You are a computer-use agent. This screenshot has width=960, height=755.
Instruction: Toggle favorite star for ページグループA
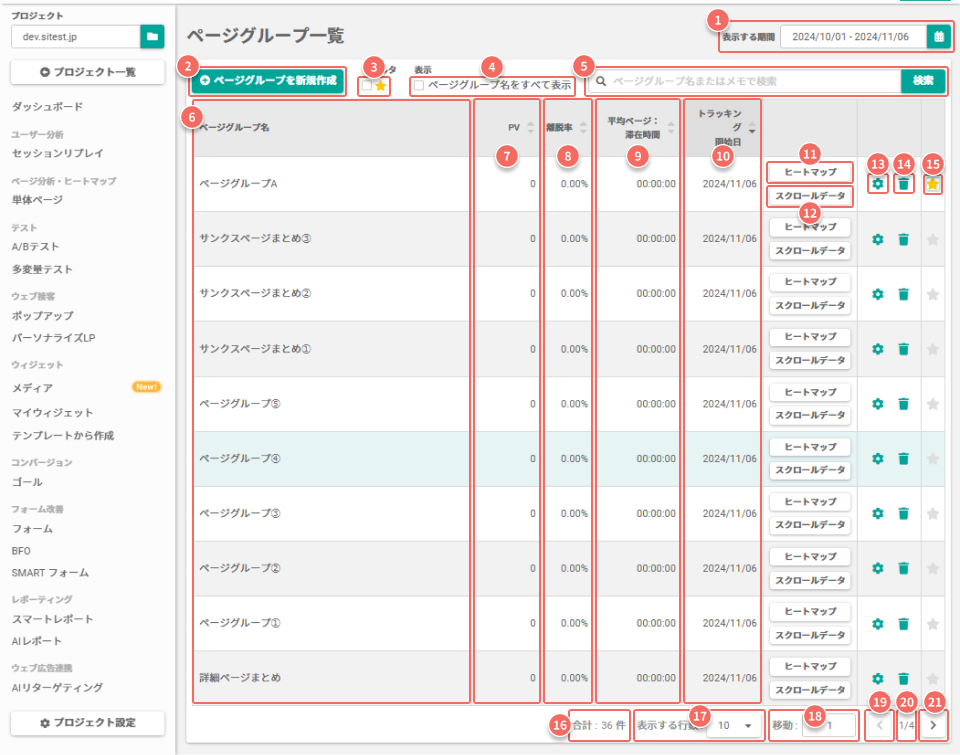(932, 184)
